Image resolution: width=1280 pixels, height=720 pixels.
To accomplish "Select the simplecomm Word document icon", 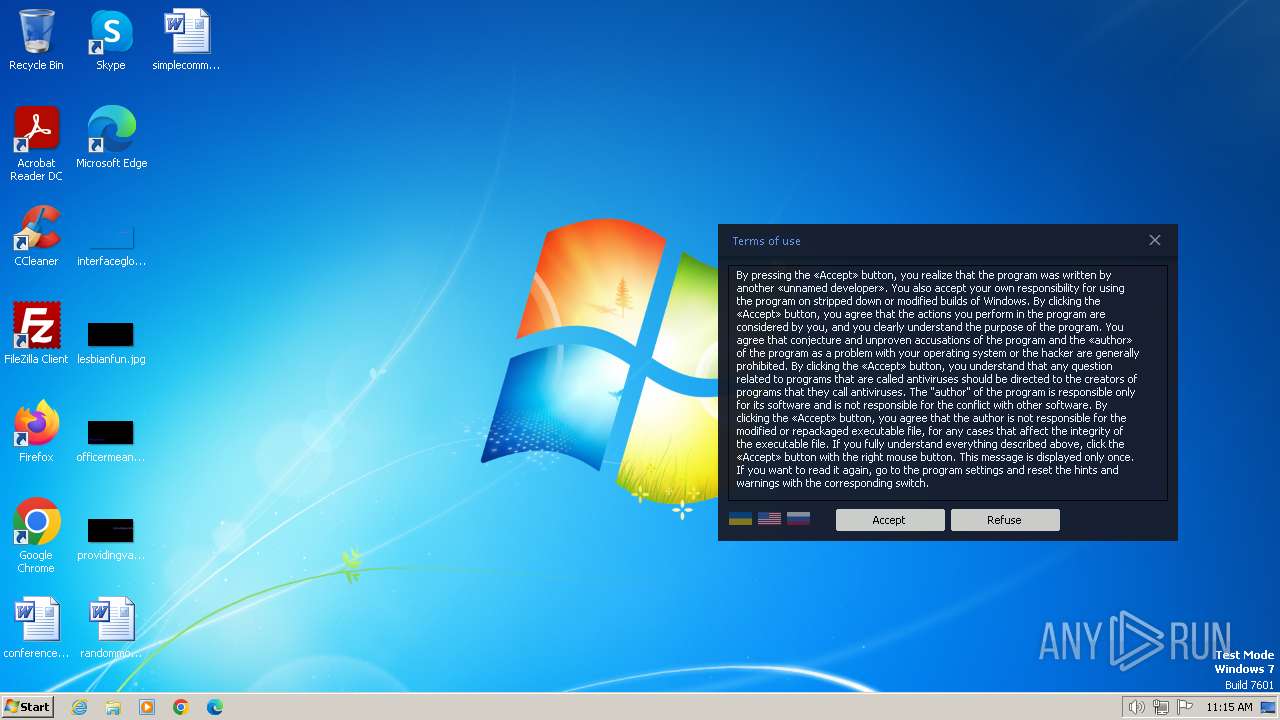I will click(186, 40).
